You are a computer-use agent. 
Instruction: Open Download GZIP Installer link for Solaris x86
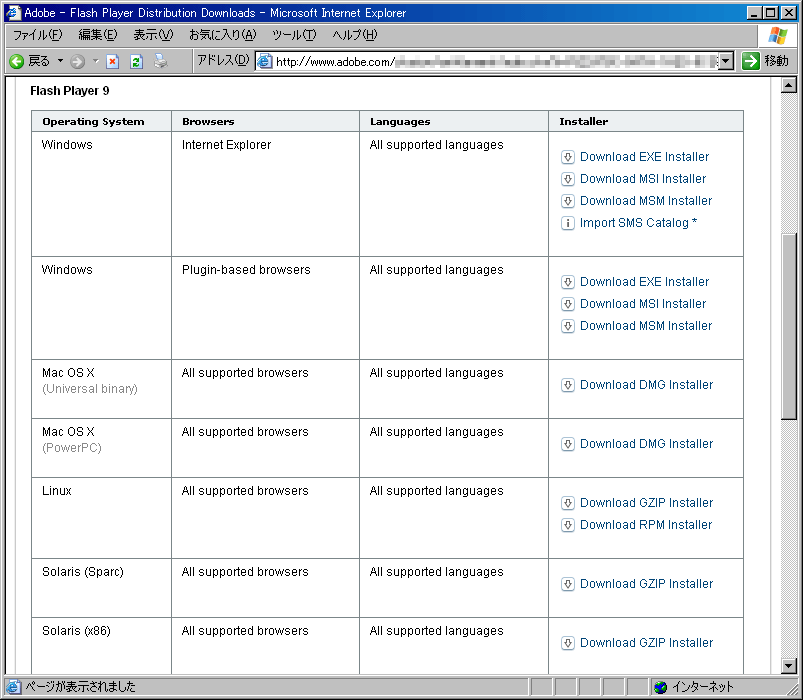coord(646,643)
